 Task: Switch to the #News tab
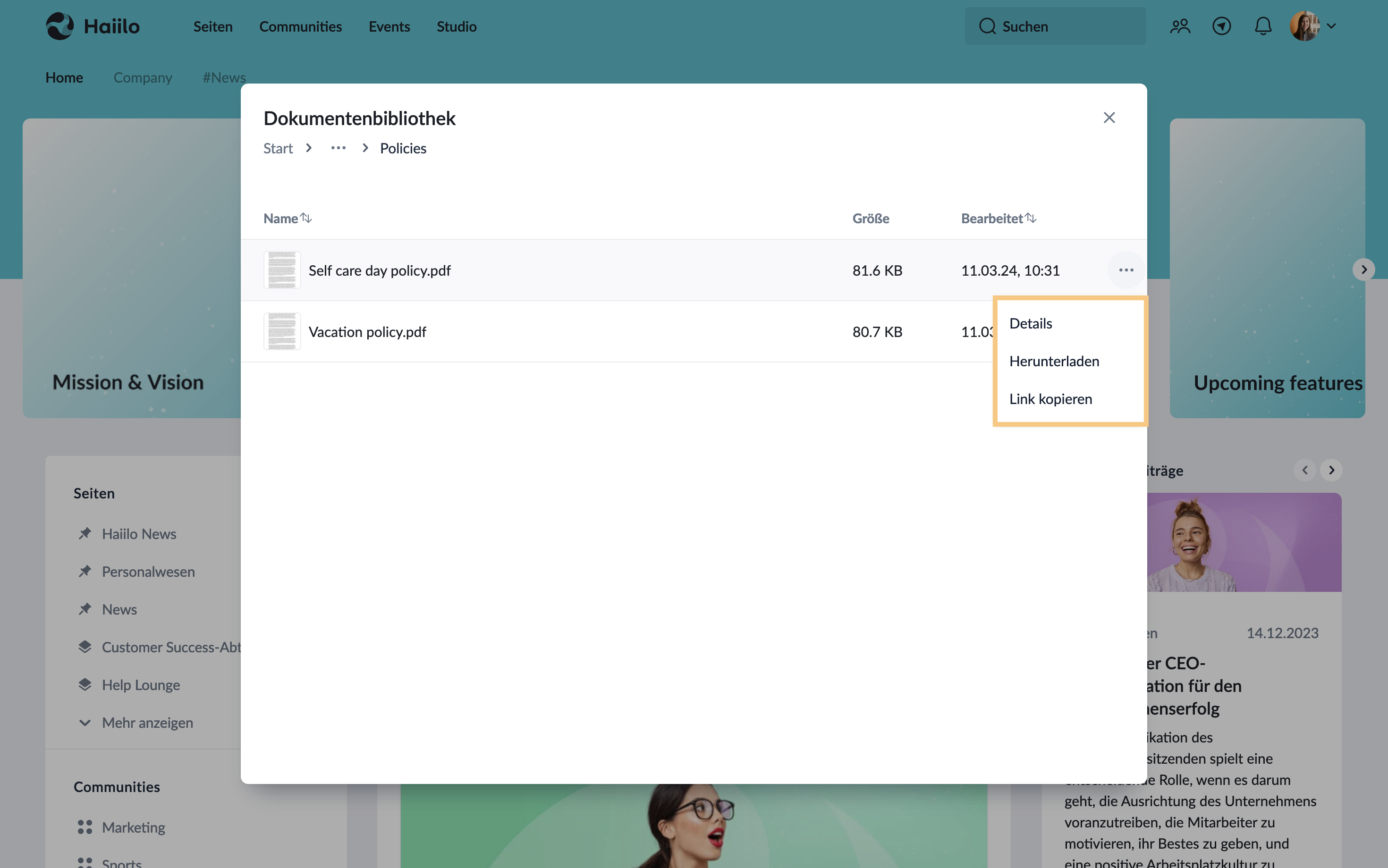pos(224,77)
